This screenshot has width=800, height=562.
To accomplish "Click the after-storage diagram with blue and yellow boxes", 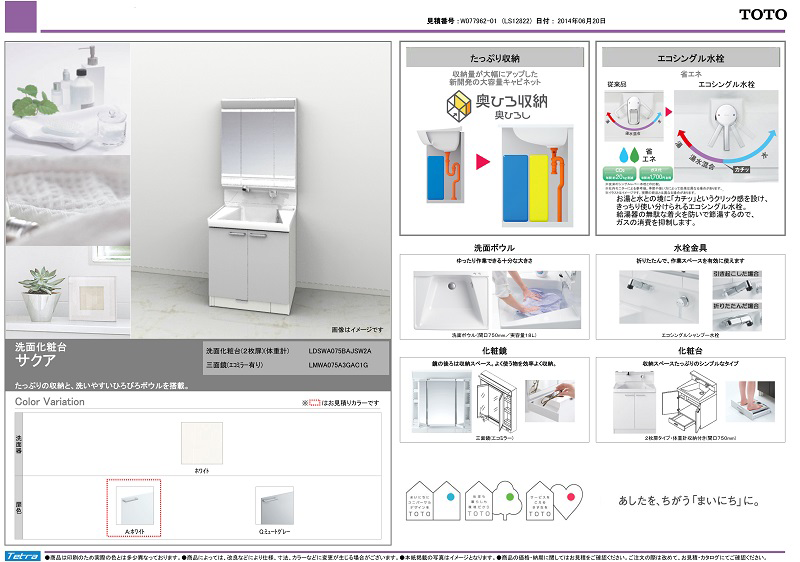I will click(x=537, y=176).
